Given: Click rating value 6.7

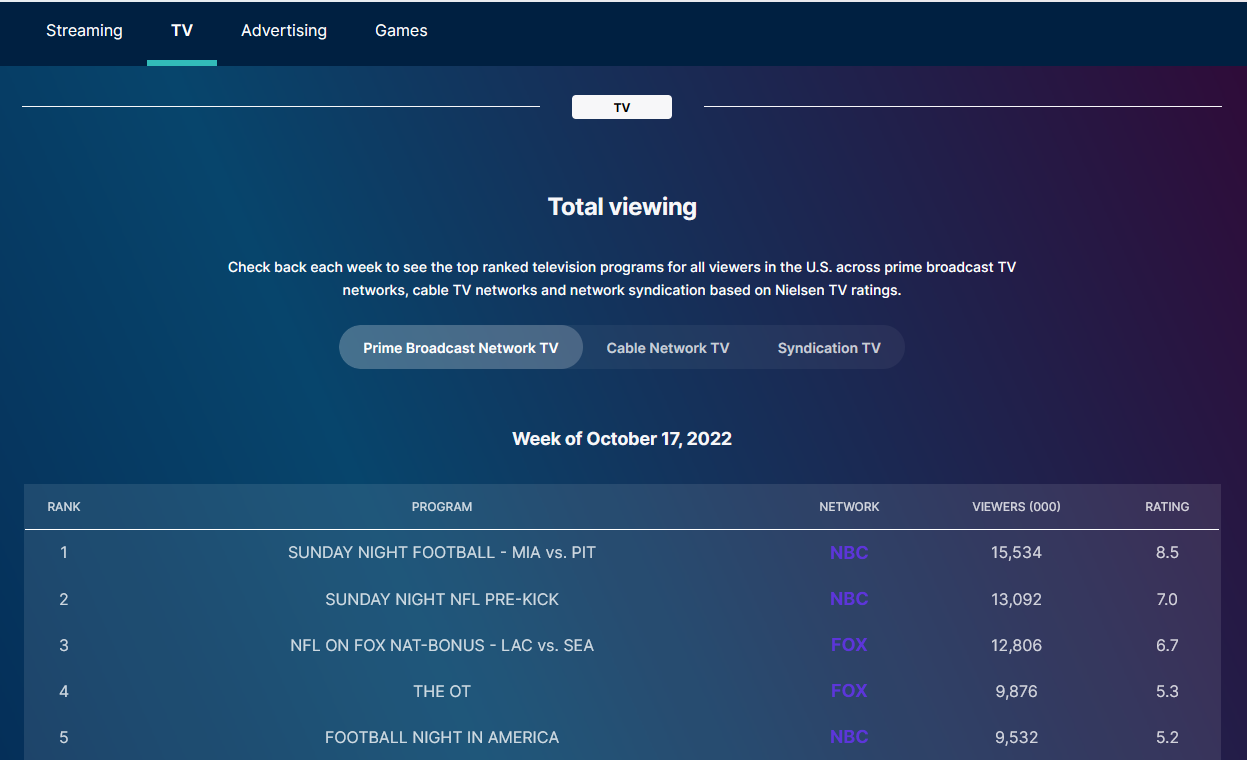Looking at the screenshot, I should click(x=1167, y=645).
